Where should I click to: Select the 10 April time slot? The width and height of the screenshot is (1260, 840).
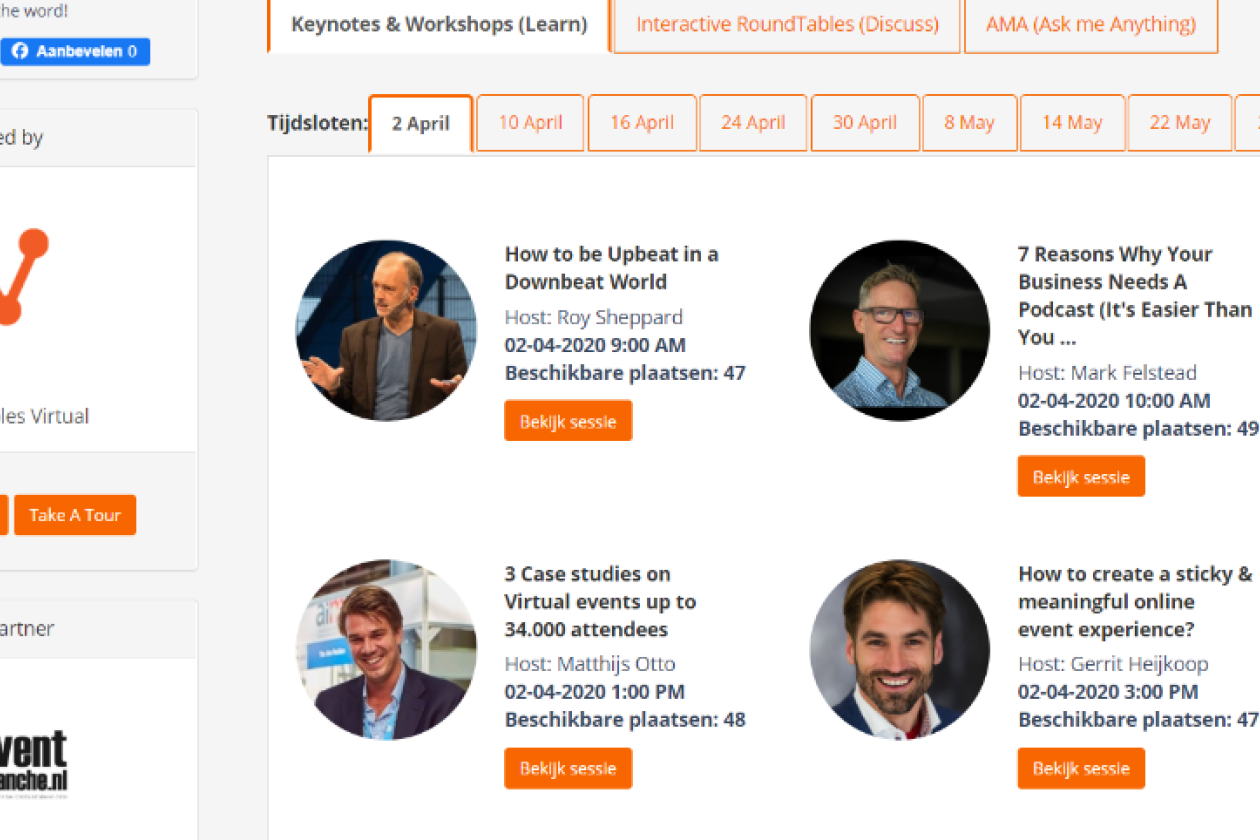coord(530,123)
